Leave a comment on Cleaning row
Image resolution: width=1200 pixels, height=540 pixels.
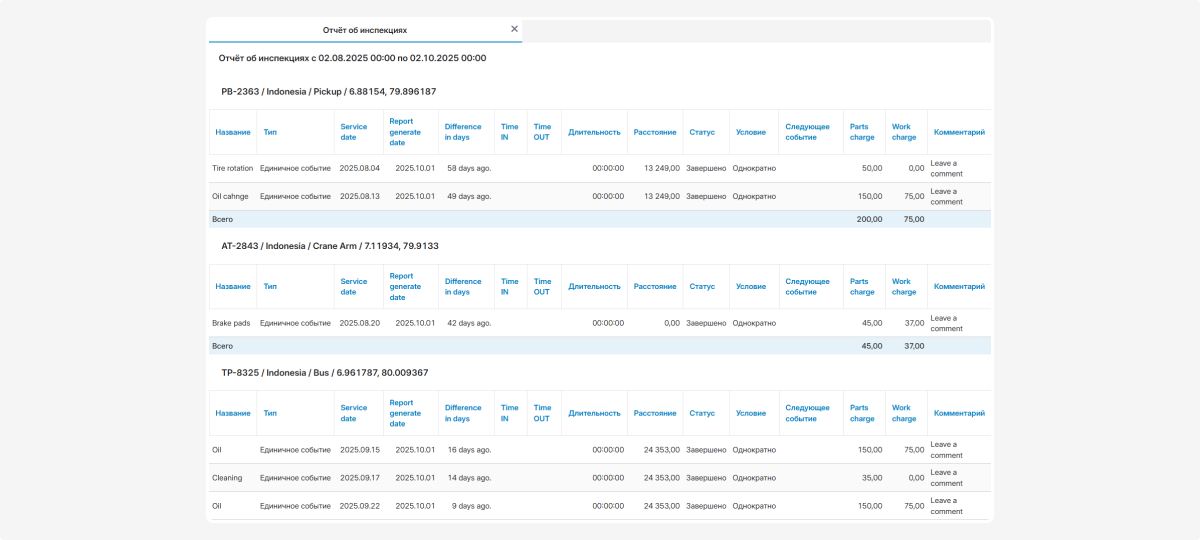point(944,477)
